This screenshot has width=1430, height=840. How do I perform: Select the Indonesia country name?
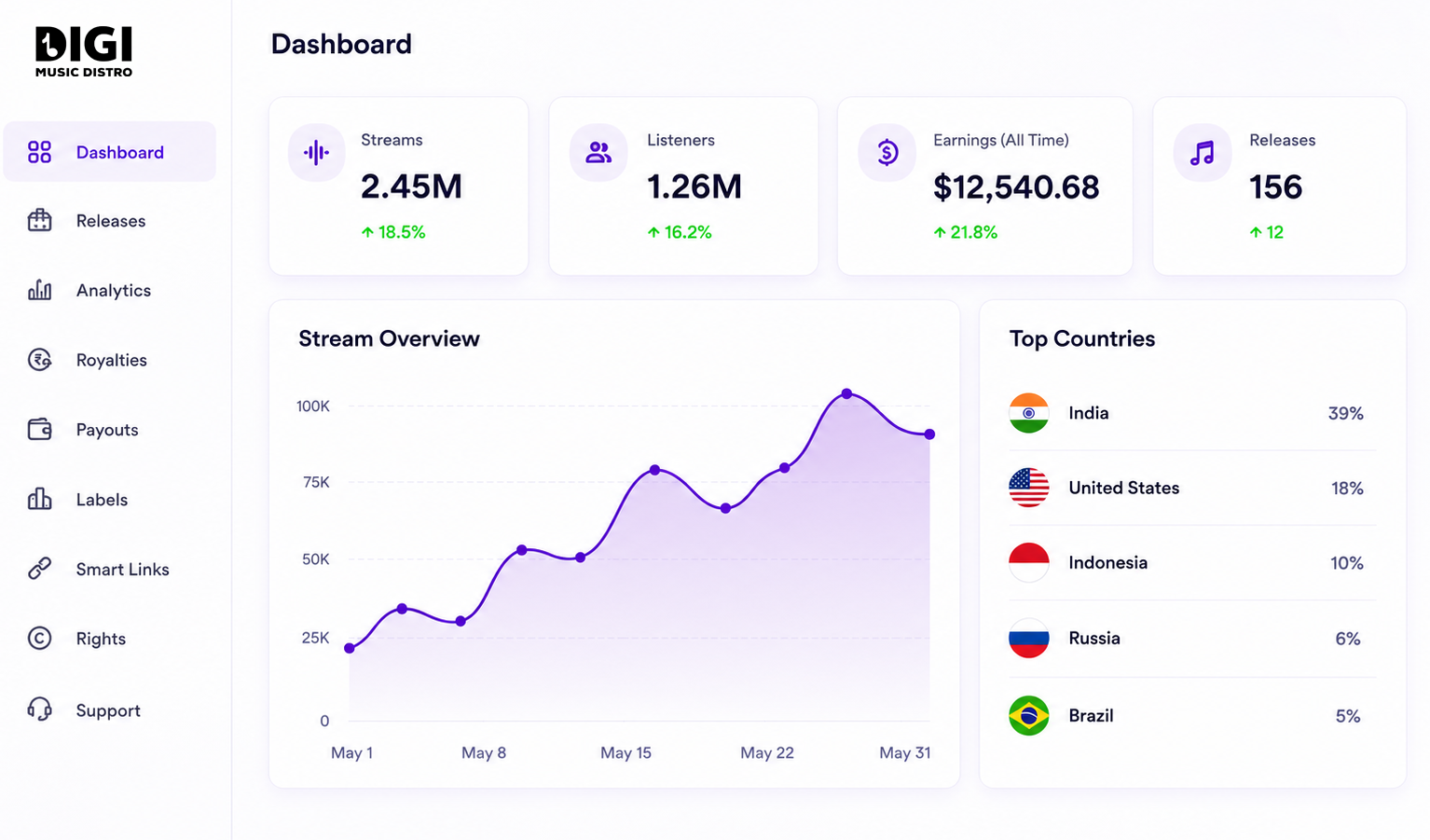coord(1108,562)
